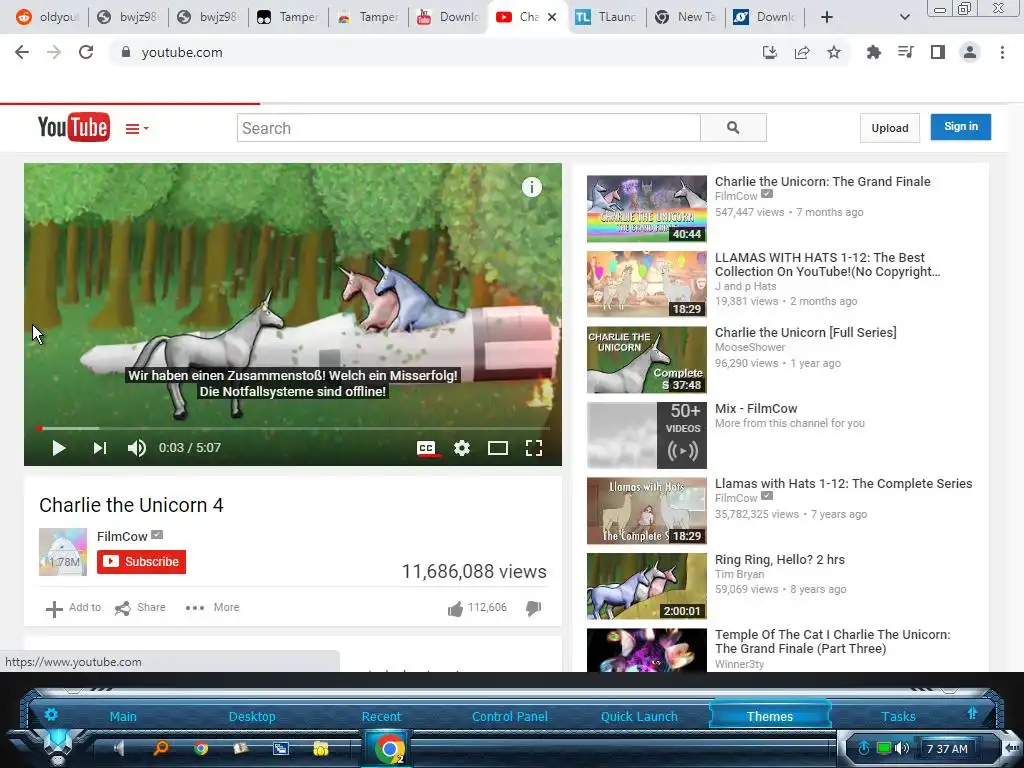1024x768 pixels.
Task: Toggle closed captions on the video
Action: pyautogui.click(x=426, y=448)
